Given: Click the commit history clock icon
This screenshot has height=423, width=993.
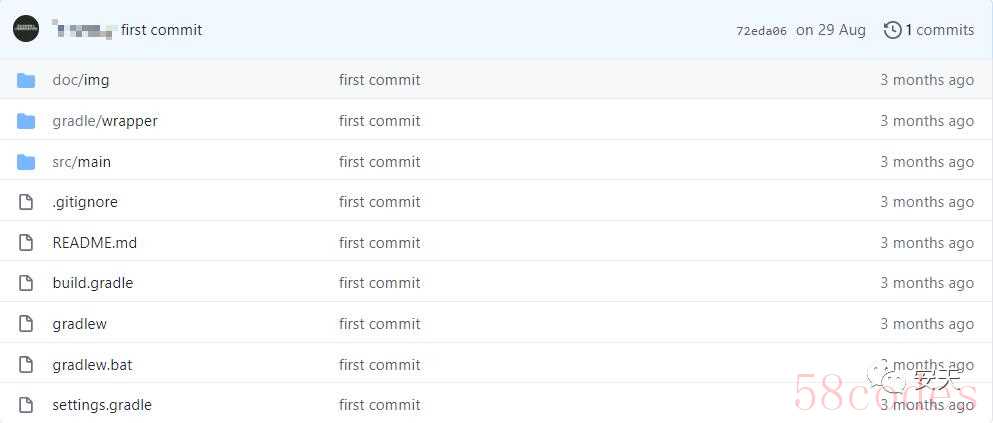Looking at the screenshot, I should (x=892, y=30).
